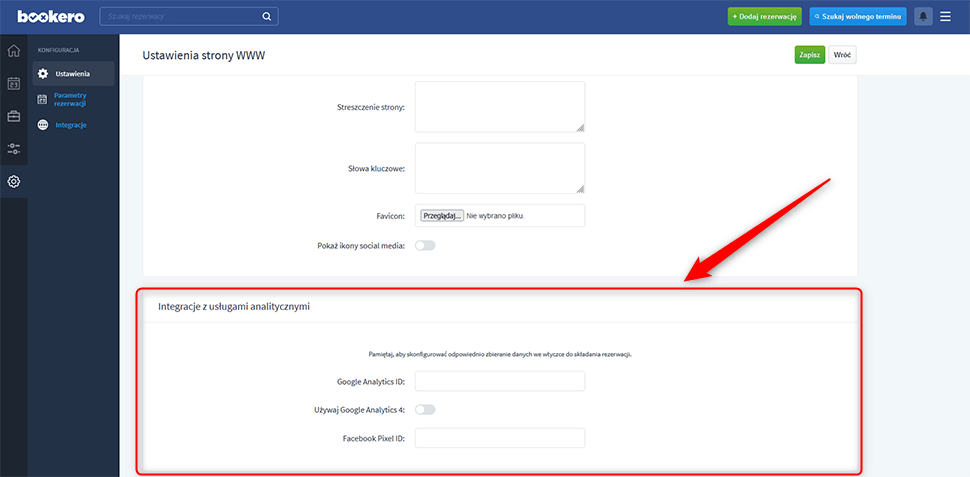The width and height of the screenshot is (970, 477).
Task: Click Integracje z usługami analitycznymi heading
Action: point(234,306)
